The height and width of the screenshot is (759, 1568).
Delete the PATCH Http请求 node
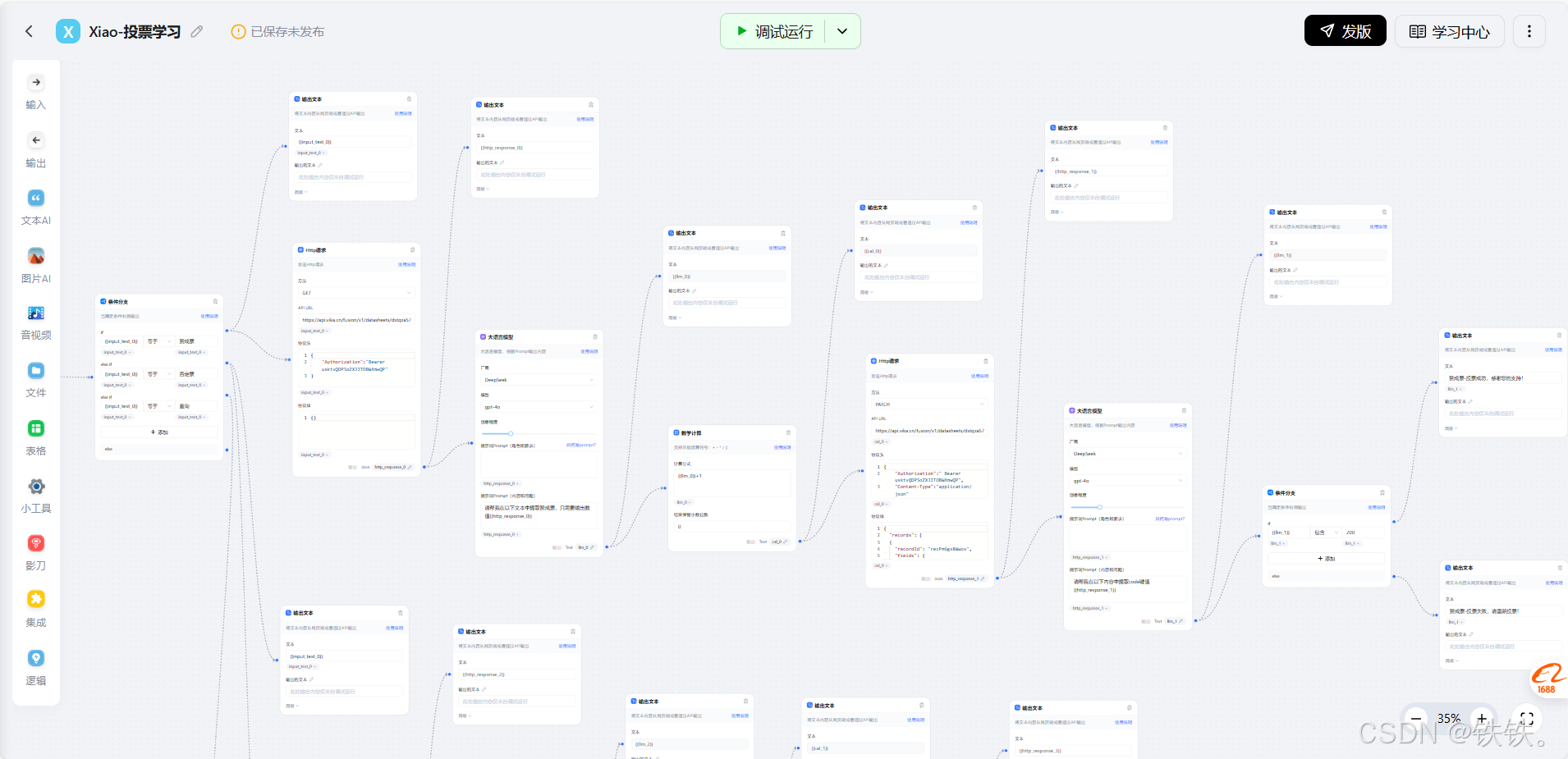coord(986,361)
